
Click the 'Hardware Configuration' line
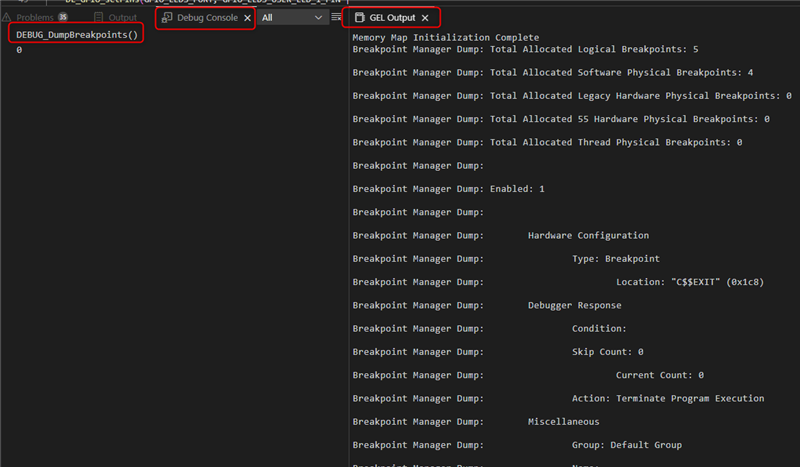(x=501, y=235)
